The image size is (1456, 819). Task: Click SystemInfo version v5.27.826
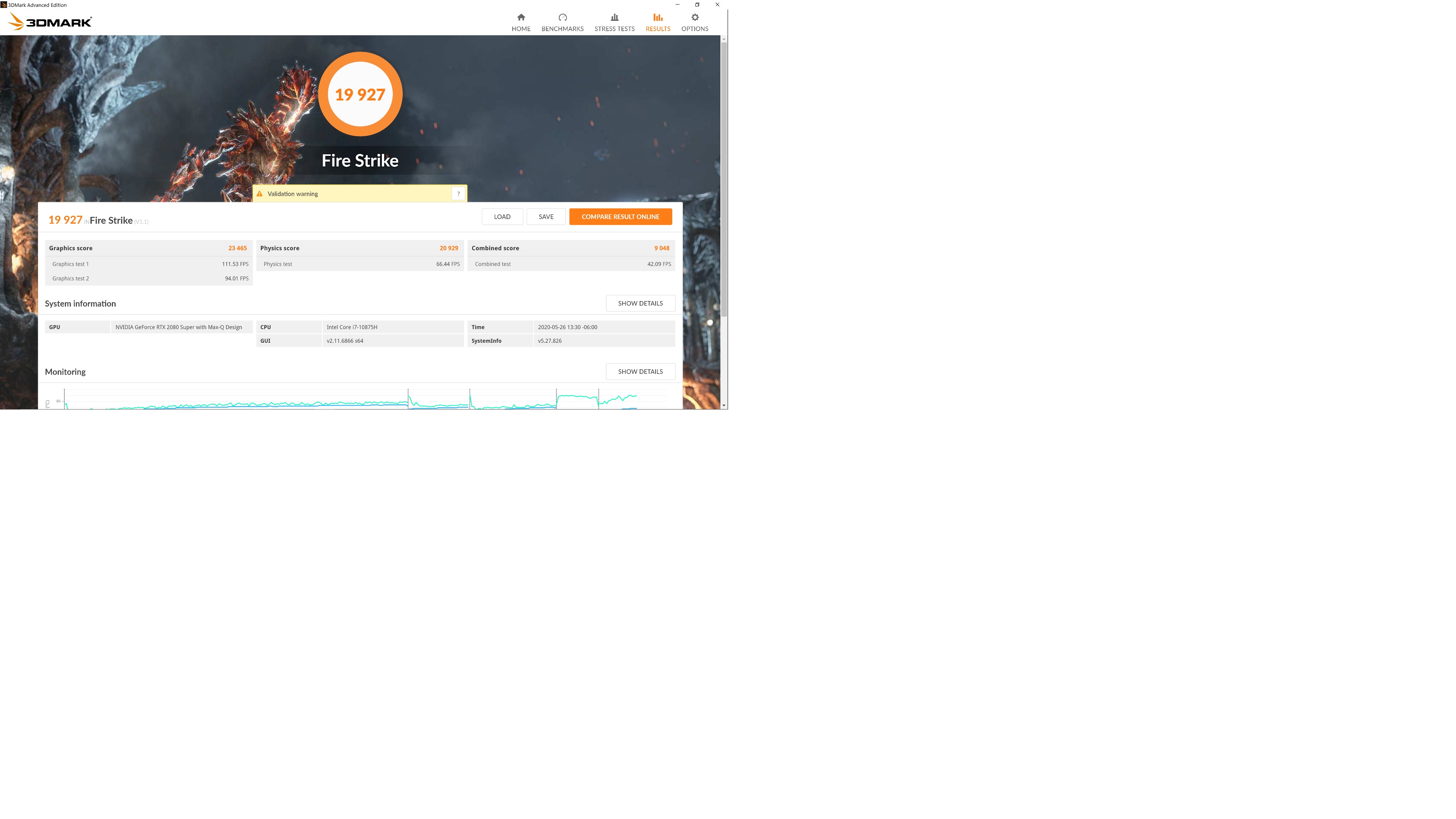[x=549, y=341]
